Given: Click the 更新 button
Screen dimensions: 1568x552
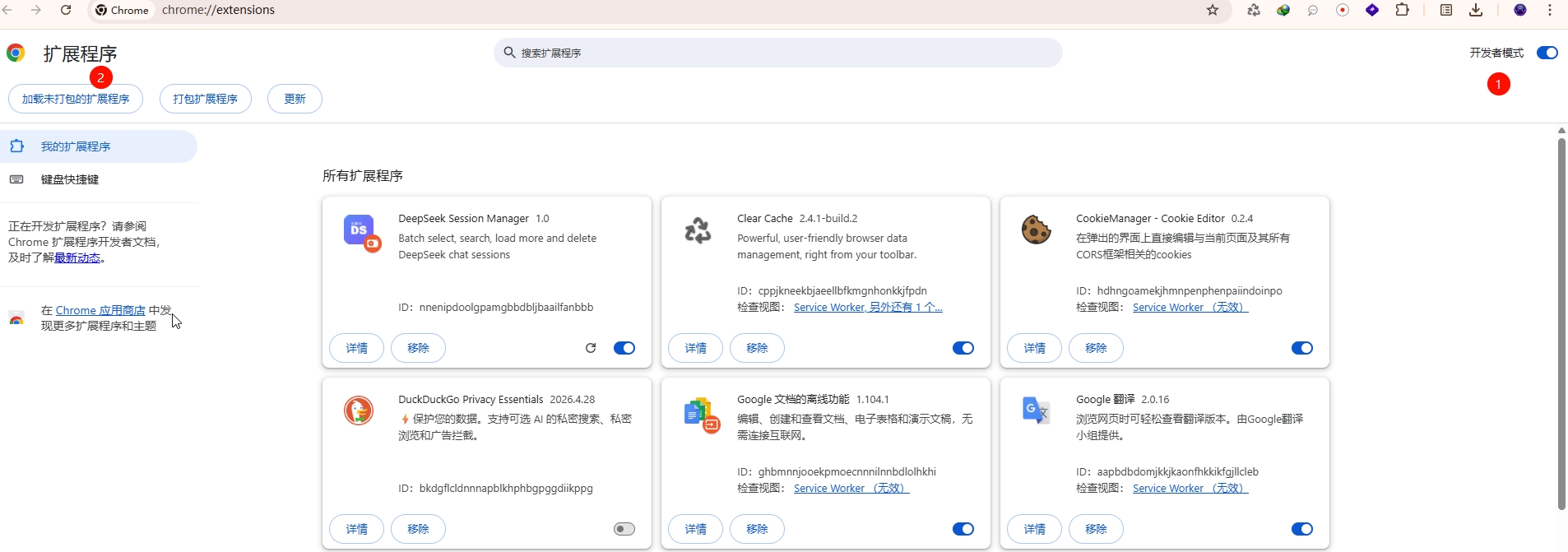Looking at the screenshot, I should (295, 99).
